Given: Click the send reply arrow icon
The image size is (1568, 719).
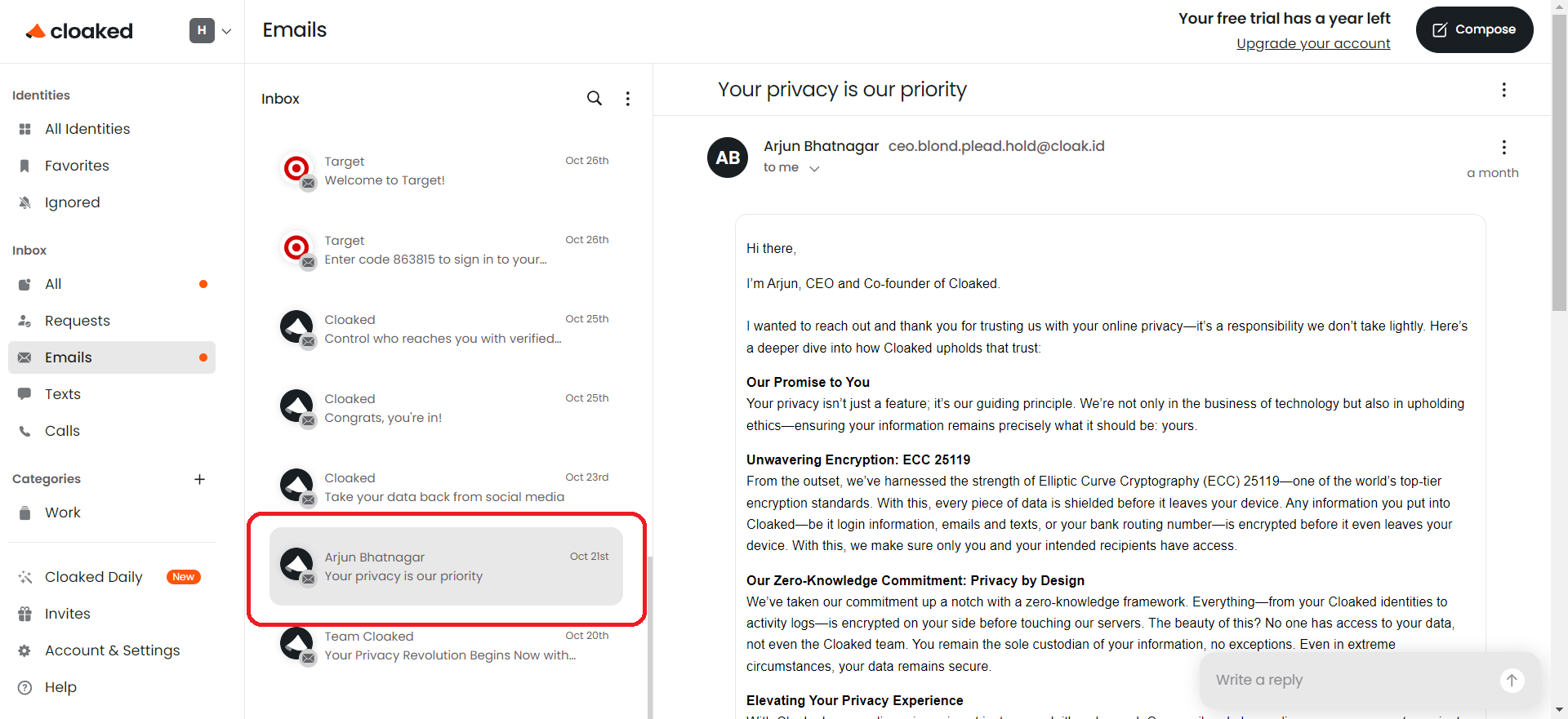Looking at the screenshot, I should click(1512, 680).
